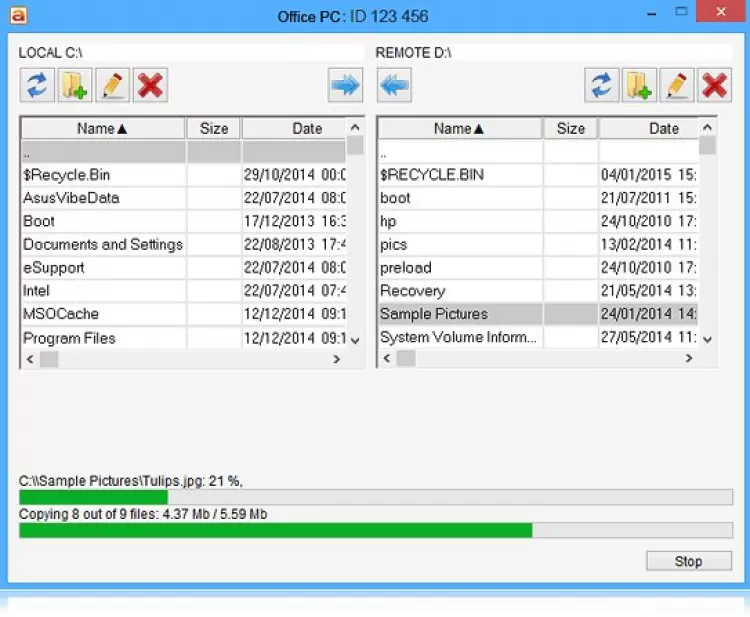Select parent folder '..' in LOCAL list

click(184, 153)
